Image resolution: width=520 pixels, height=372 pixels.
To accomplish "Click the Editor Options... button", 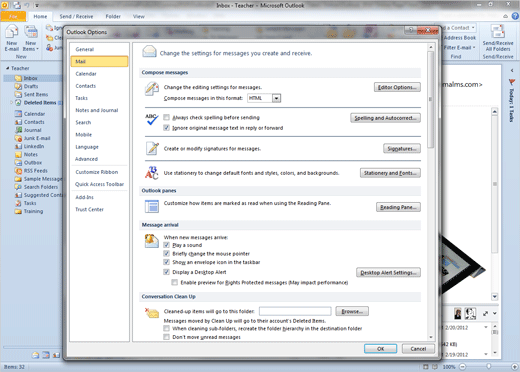I will (x=397, y=87).
